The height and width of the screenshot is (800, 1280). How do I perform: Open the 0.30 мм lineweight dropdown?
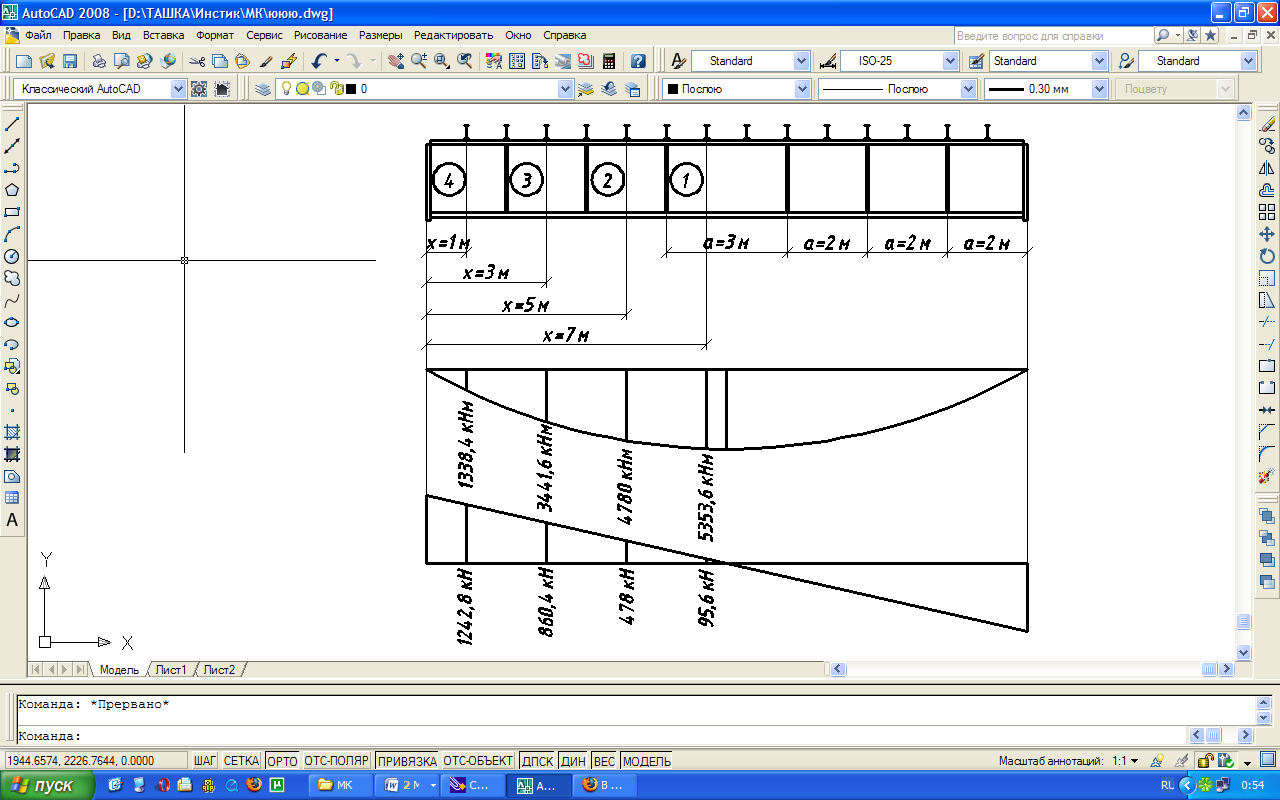(x=1099, y=89)
